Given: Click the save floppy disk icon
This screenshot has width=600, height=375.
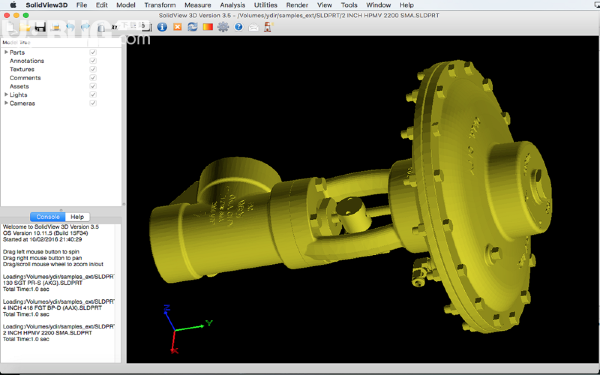Looking at the screenshot, I should 40,27.
